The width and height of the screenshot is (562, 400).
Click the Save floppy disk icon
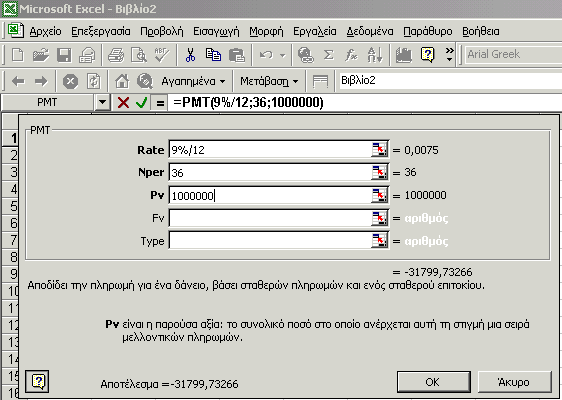(64, 55)
